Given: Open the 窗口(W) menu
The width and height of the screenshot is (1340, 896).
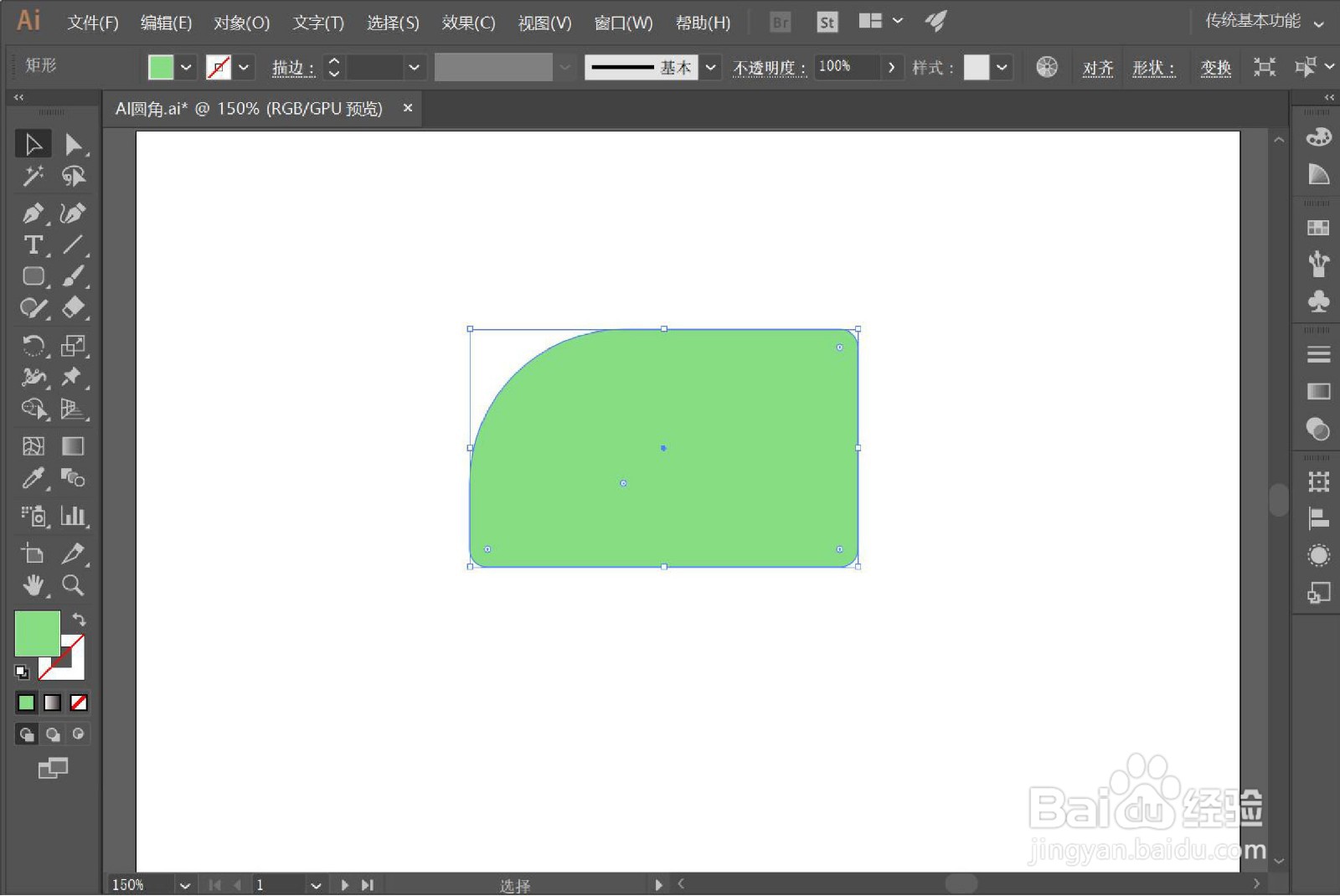Looking at the screenshot, I should pyautogui.click(x=623, y=23).
